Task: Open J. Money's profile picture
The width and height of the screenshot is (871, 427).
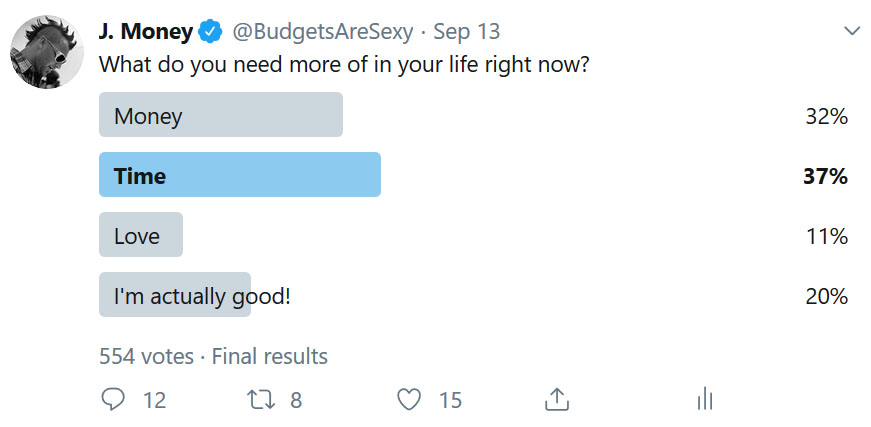Action: click(46, 52)
